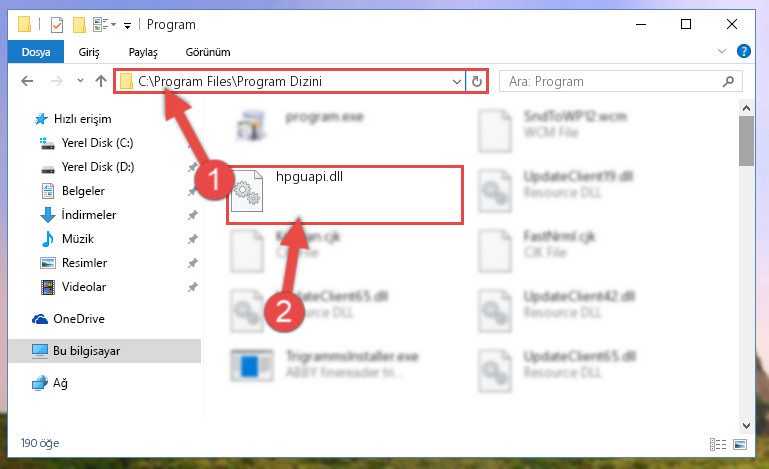Screen dimensions: 769x469
Task: Go up one folder level
Action: point(101,81)
